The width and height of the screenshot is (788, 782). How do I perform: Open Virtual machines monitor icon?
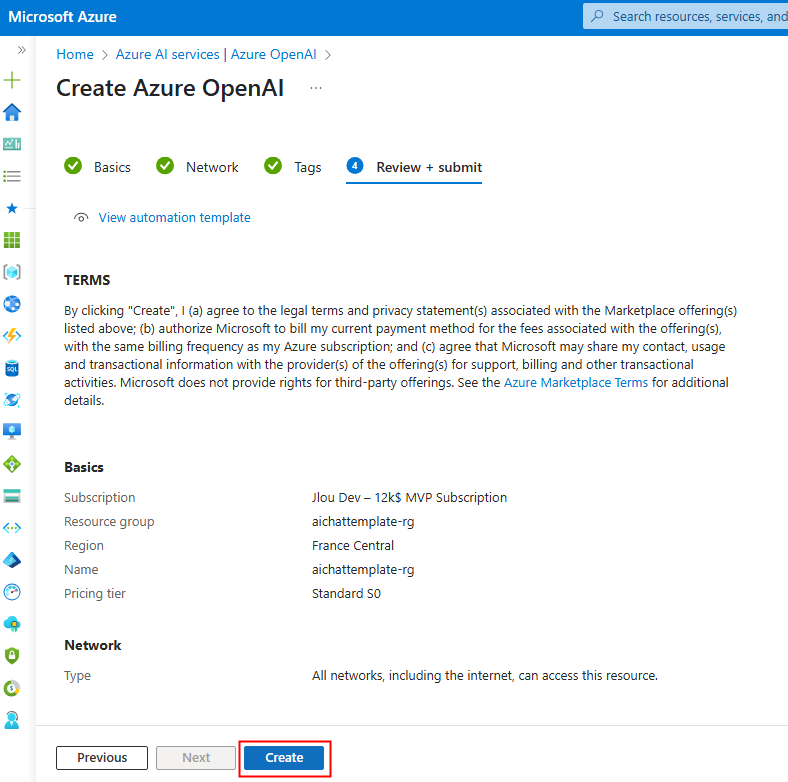(12, 431)
